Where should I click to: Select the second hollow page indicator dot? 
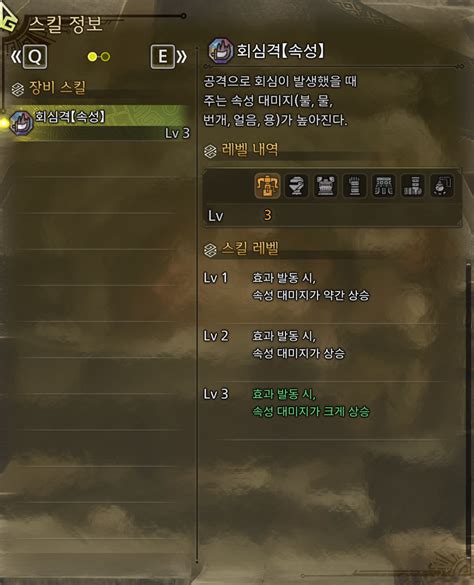[x=106, y=57]
